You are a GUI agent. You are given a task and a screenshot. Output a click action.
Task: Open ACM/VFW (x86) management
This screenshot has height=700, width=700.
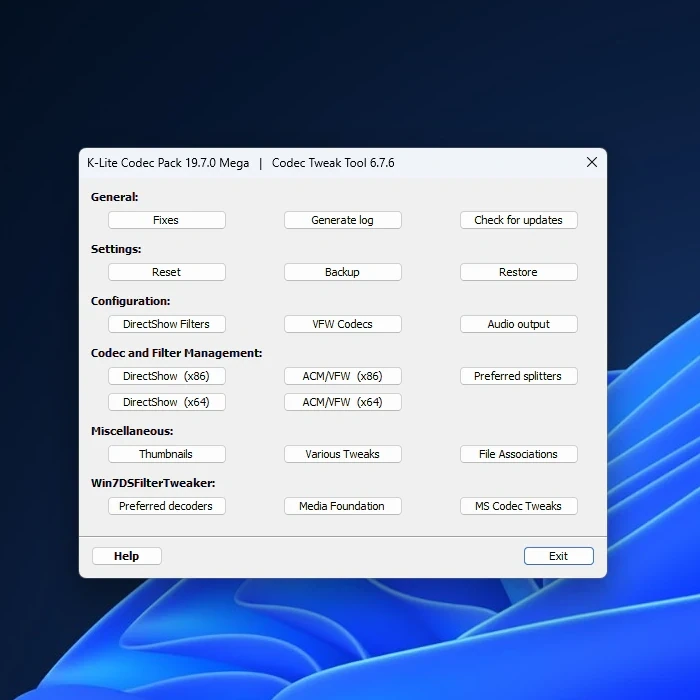(342, 376)
